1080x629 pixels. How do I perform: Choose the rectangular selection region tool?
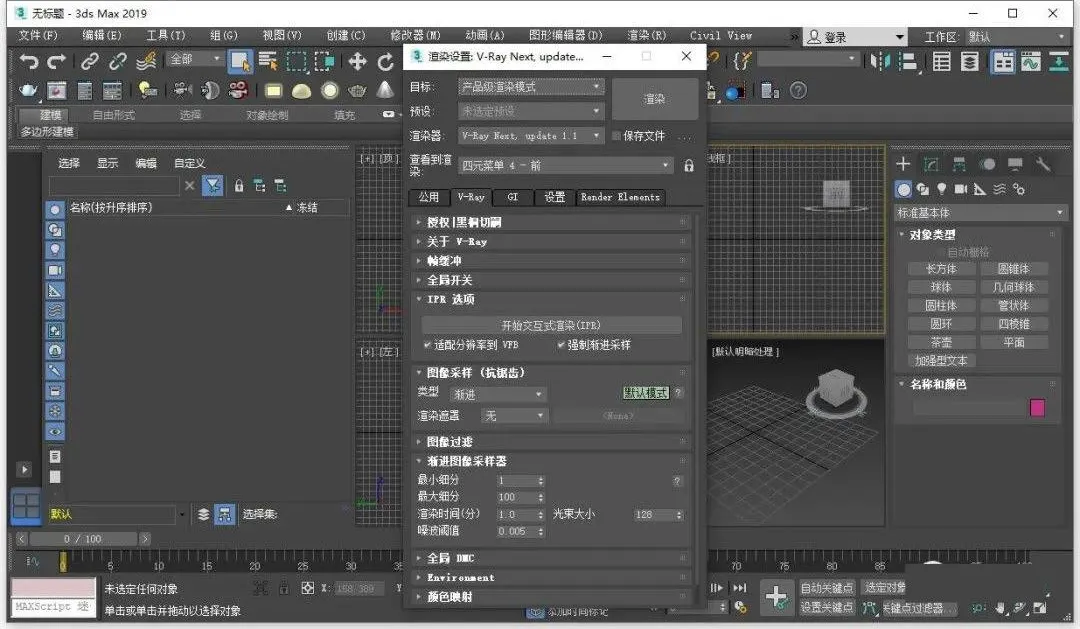tap(296, 61)
